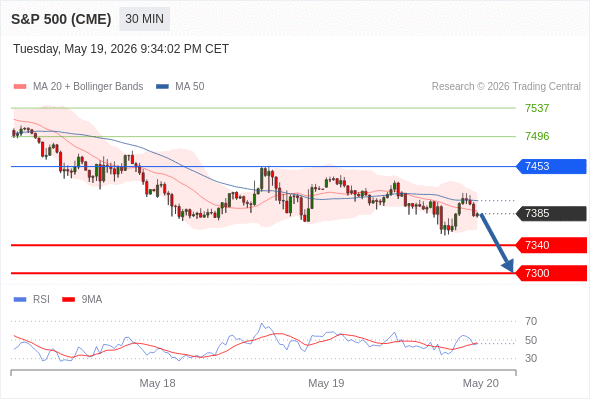The width and height of the screenshot is (590, 400).
Task: Click the S&P 500 (CME) title
Action: pos(61,19)
